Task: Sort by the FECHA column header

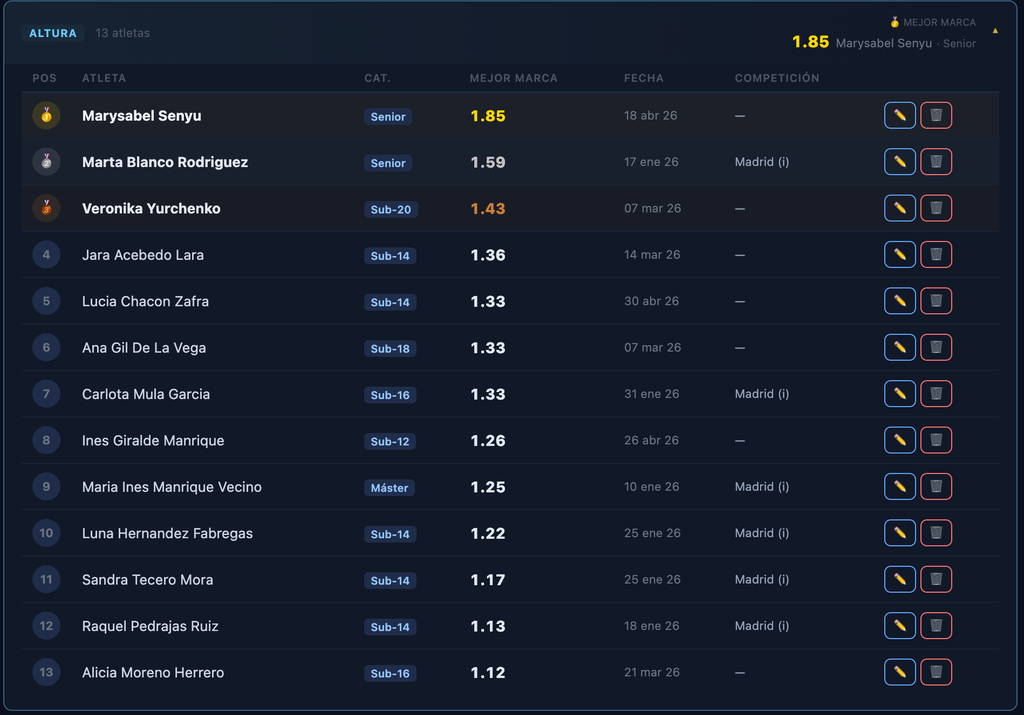Action: (643, 78)
